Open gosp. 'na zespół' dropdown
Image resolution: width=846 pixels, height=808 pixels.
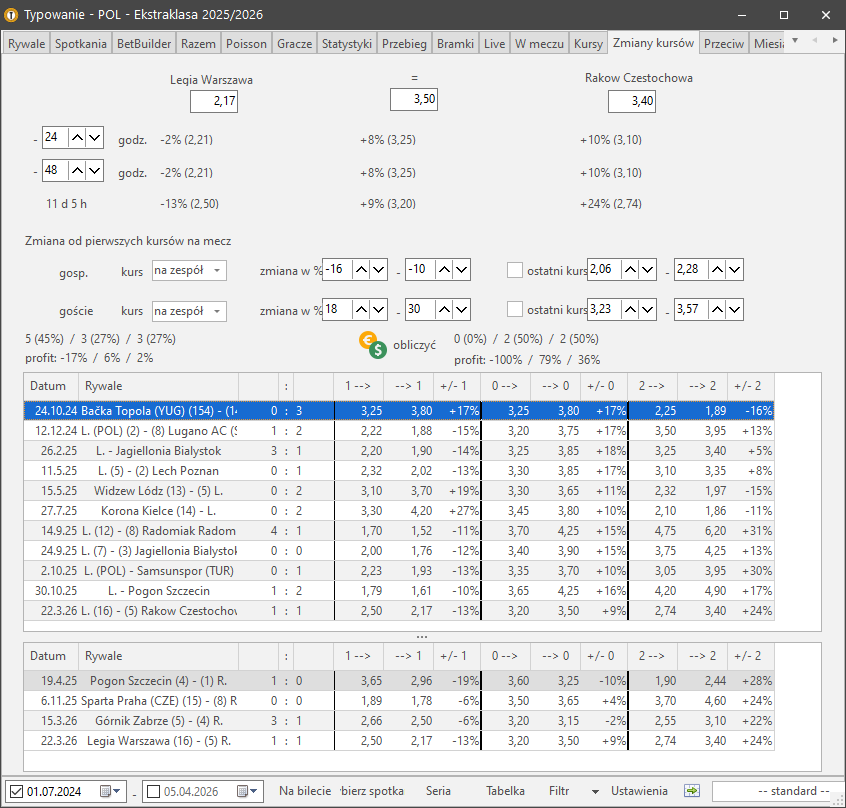(x=189, y=271)
